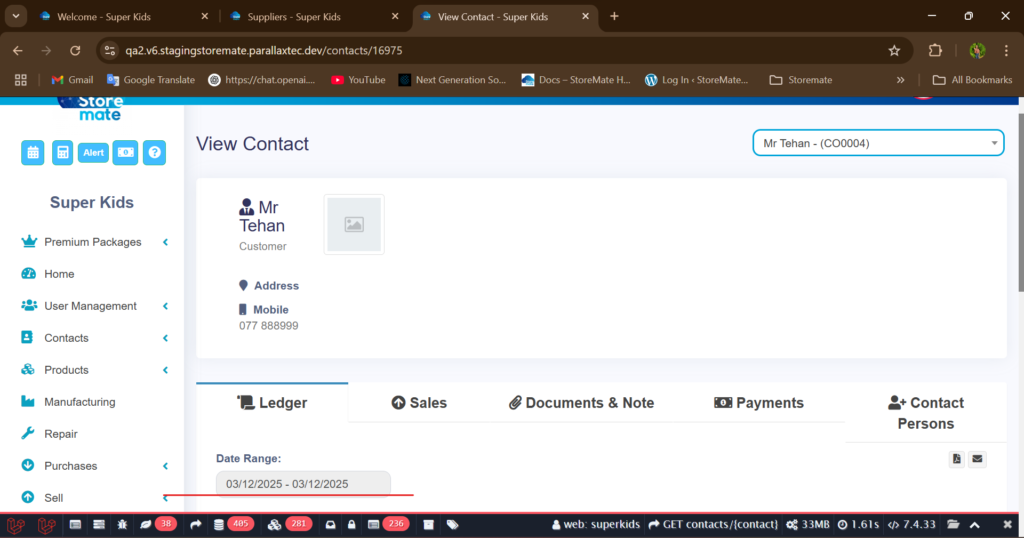The width and height of the screenshot is (1024, 538).
Task: Open debugbar models cubes icon with 281
Action: (290, 524)
